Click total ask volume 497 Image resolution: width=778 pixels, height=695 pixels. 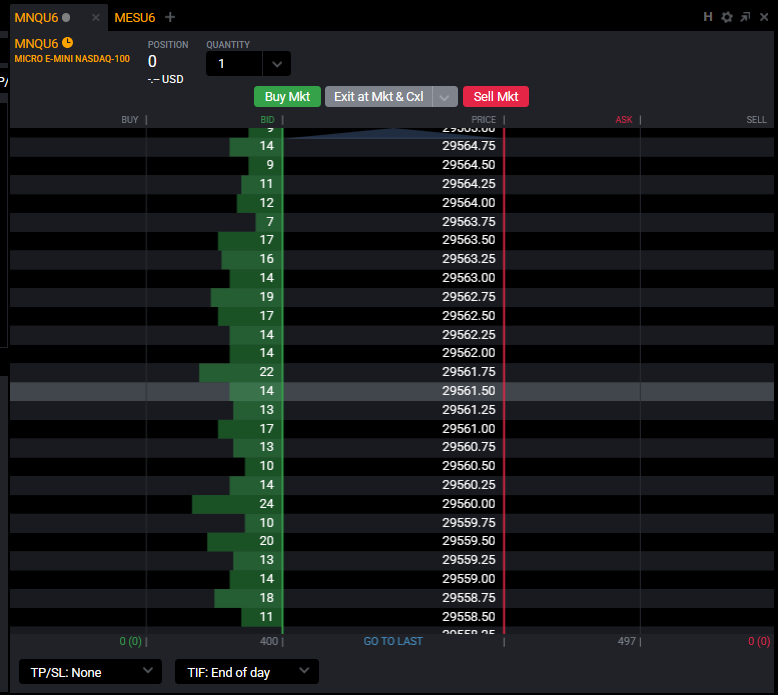click(627, 641)
